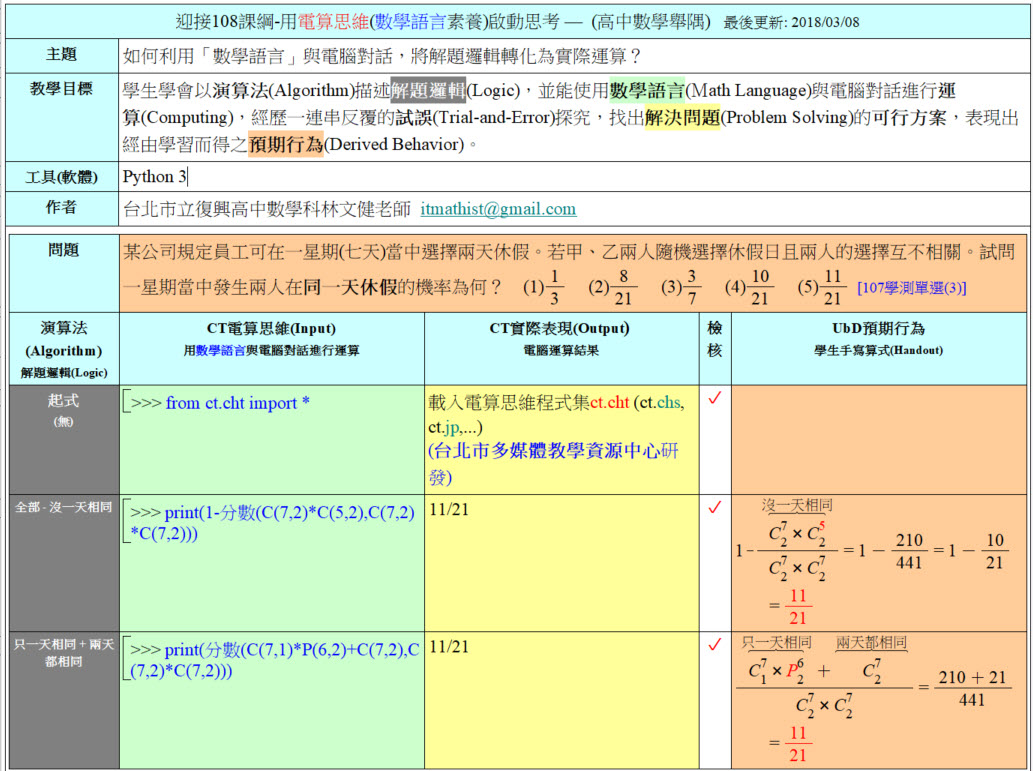The width and height of the screenshot is (1033, 771).
Task: Select the 作者 label cell
Action: tap(62, 208)
